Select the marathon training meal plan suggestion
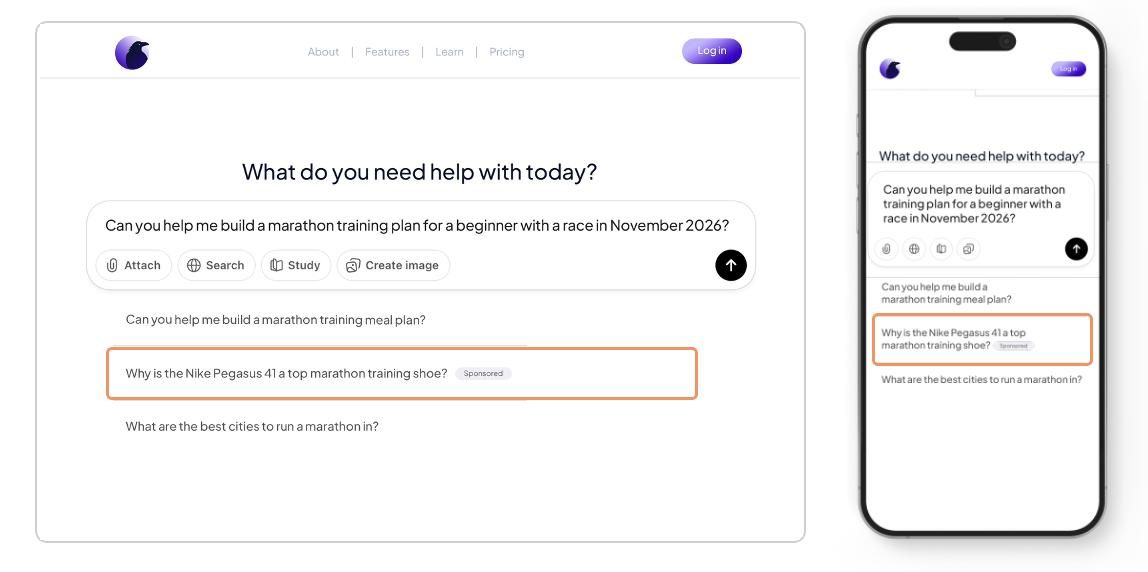The height and width of the screenshot is (572, 1148). tap(275, 320)
